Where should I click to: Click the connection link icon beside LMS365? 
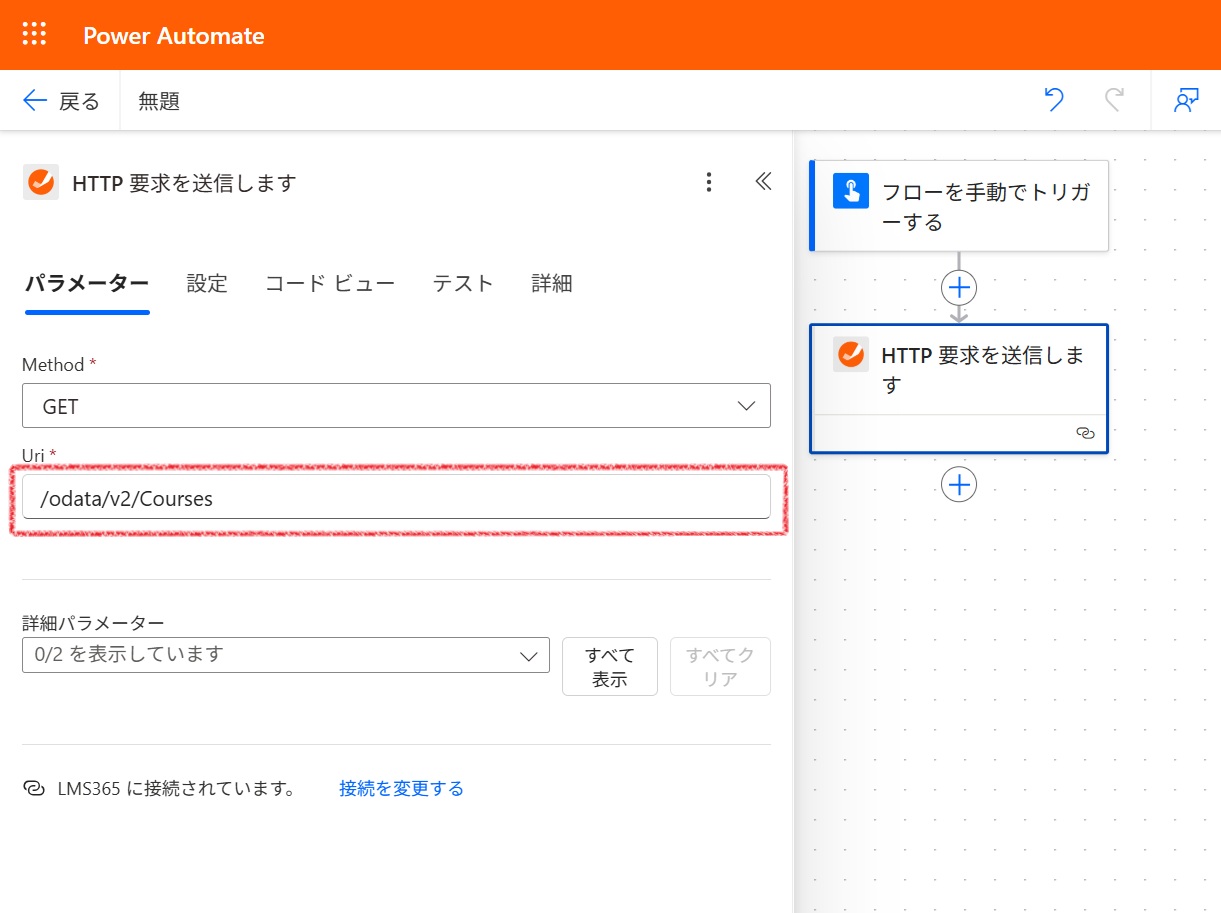point(33,789)
